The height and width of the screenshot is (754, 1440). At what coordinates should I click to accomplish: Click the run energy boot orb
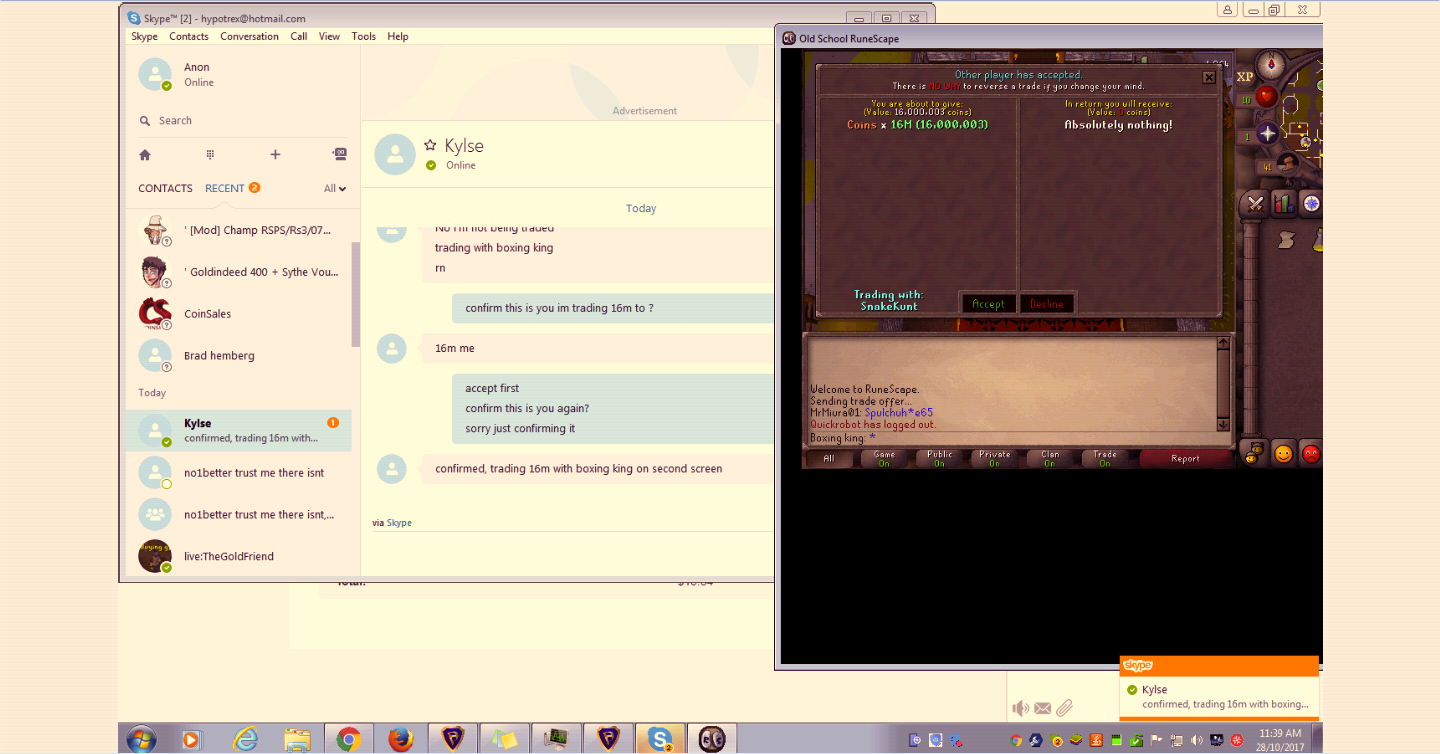point(1288,163)
